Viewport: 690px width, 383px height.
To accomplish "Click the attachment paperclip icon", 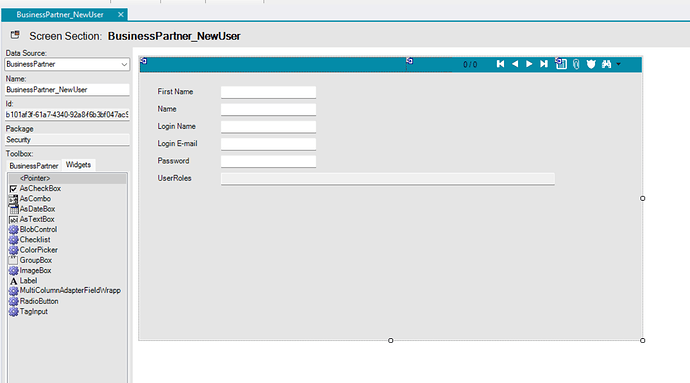I will [576, 64].
